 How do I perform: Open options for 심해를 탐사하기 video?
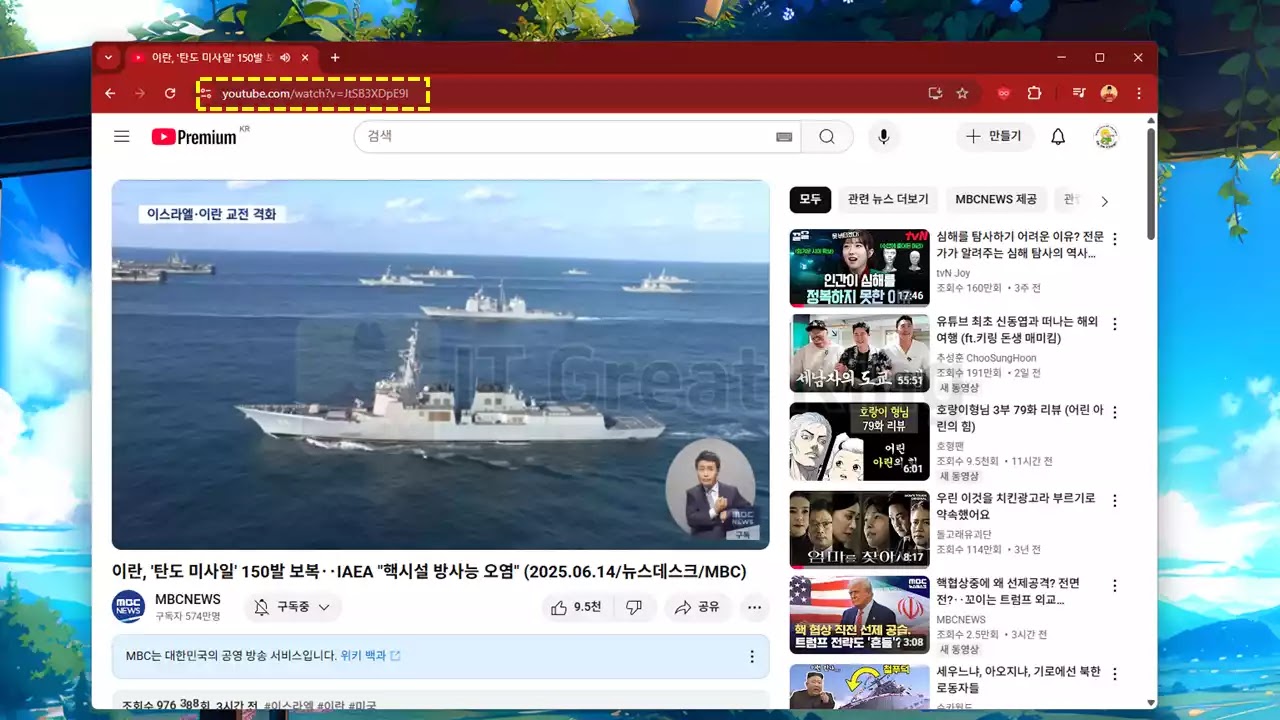[1115, 239]
